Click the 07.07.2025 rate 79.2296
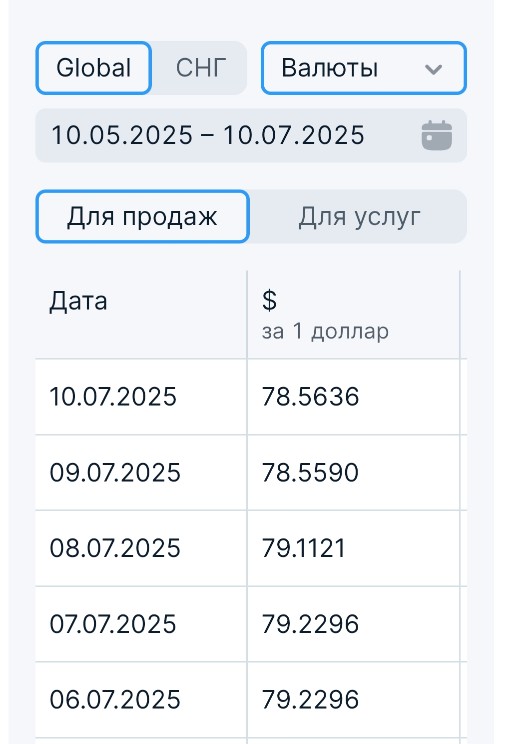 [x=310, y=624]
